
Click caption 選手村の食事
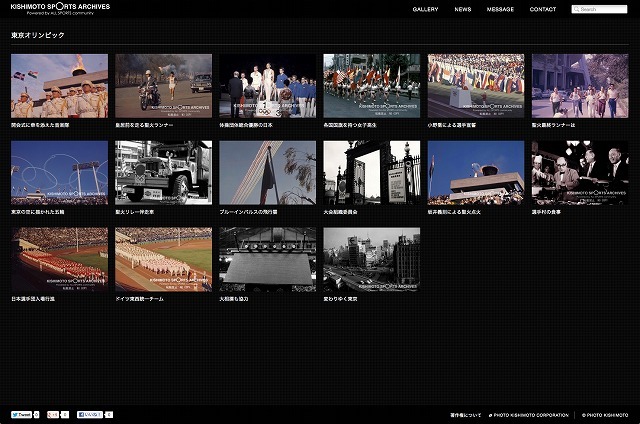pyautogui.click(x=546, y=212)
